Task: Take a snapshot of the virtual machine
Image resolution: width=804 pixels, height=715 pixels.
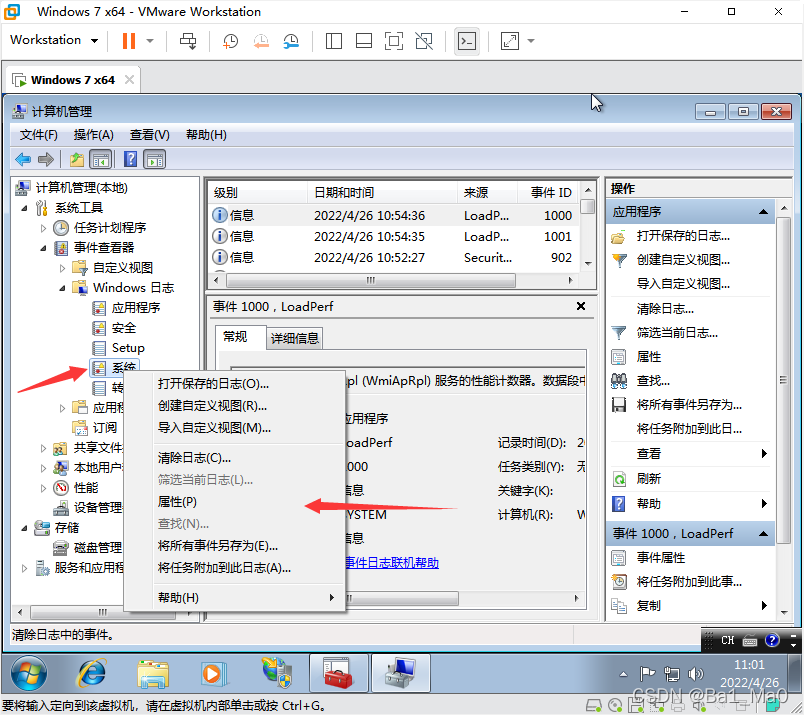Action: tap(230, 41)
